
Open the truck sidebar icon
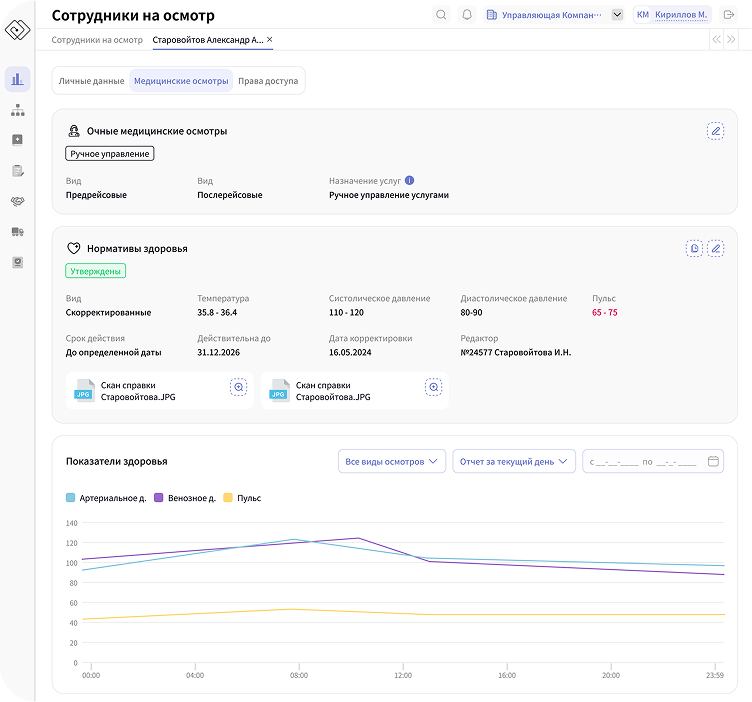pyautogui.click(x=17, y=232)
